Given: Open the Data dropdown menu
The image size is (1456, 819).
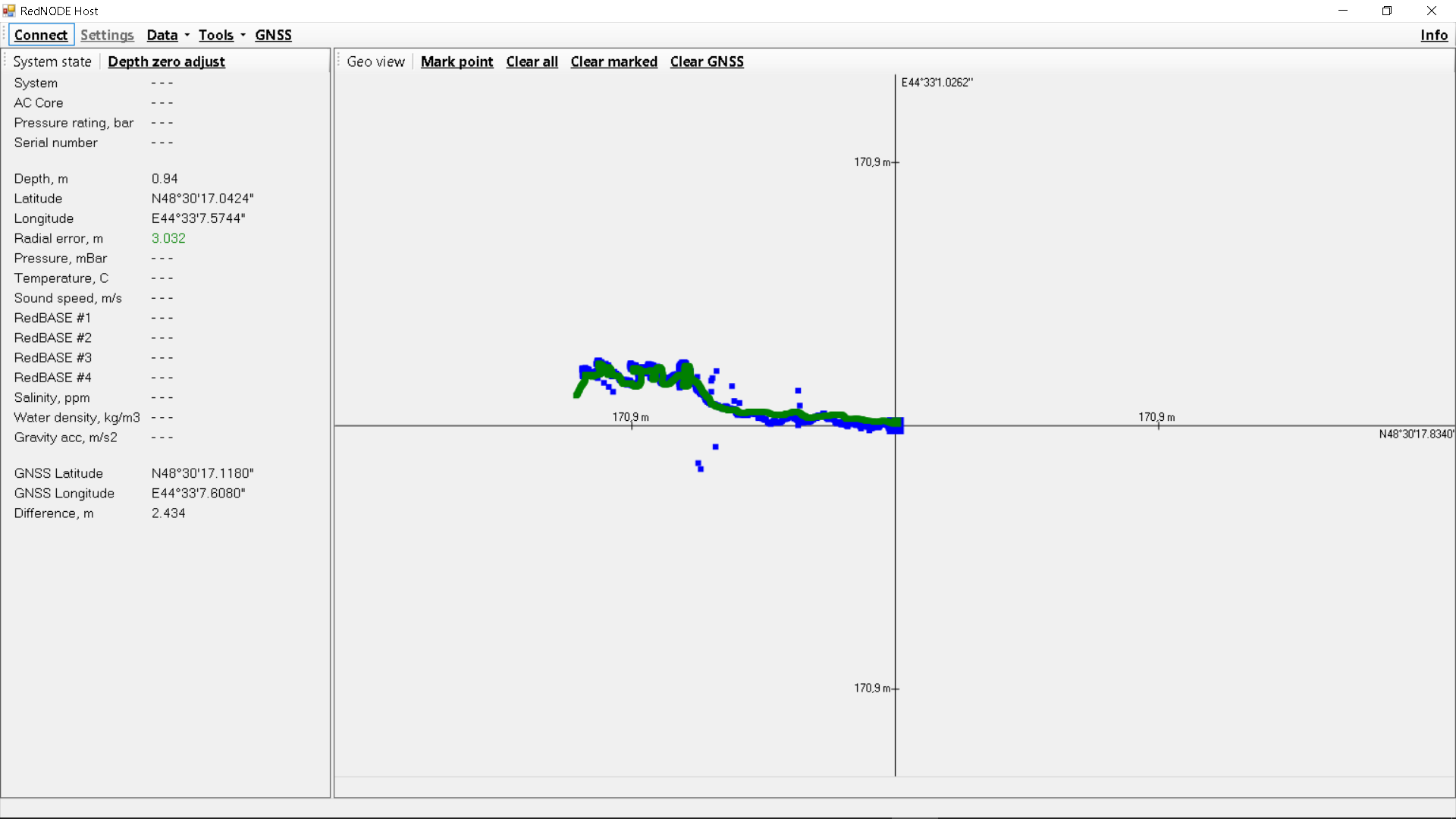Looking at the screenshot, I should pos(168,35).
